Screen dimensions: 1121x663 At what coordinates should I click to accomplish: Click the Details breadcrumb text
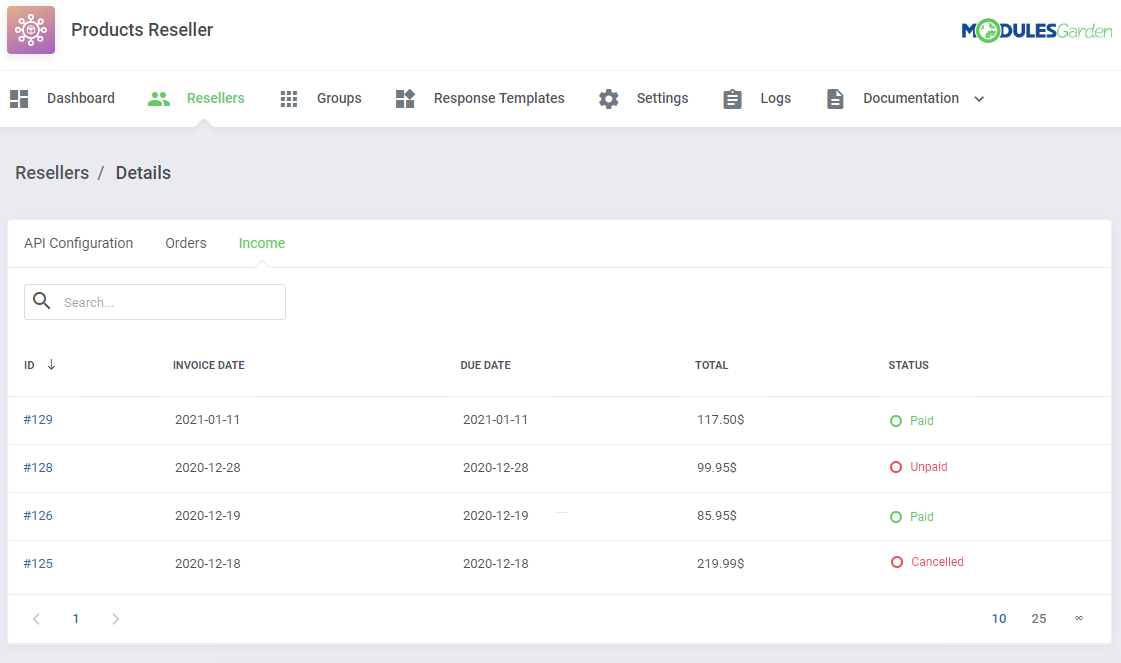click(x=143, y=173)
